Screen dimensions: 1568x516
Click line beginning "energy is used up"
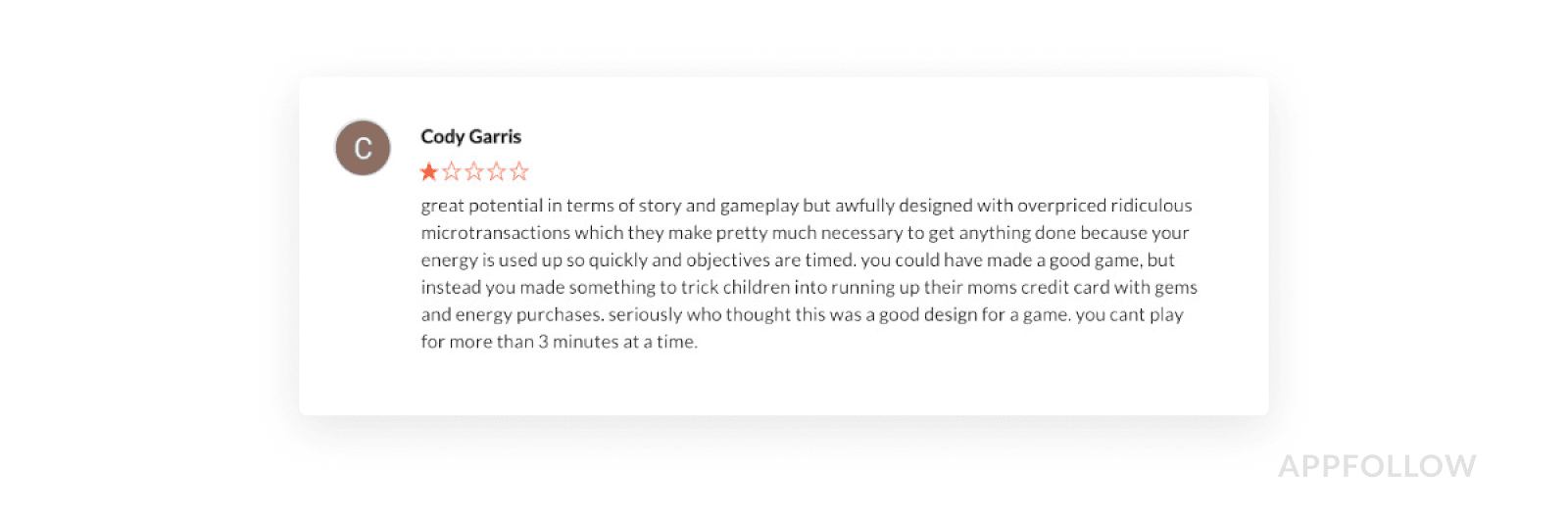pos(797,260)
